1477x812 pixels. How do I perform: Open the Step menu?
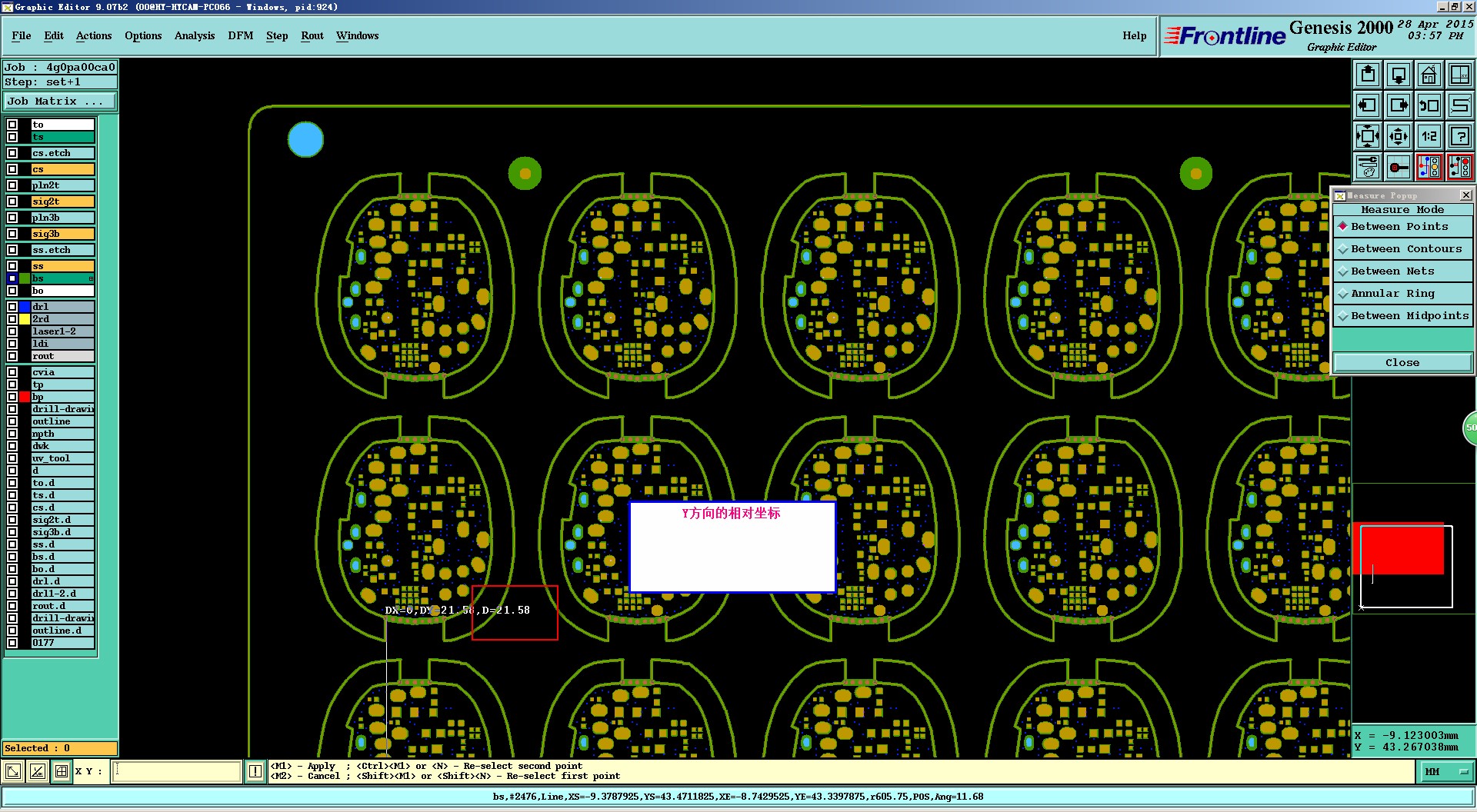pyautogui.click(x=277, y=36)
